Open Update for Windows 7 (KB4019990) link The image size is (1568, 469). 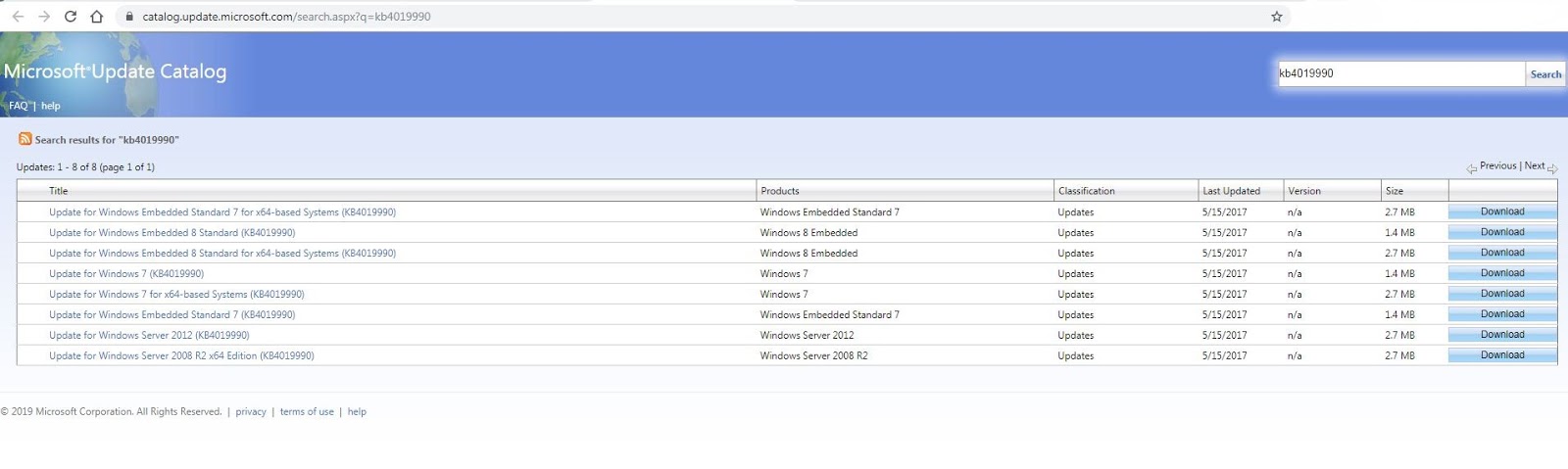pos(126,274)
